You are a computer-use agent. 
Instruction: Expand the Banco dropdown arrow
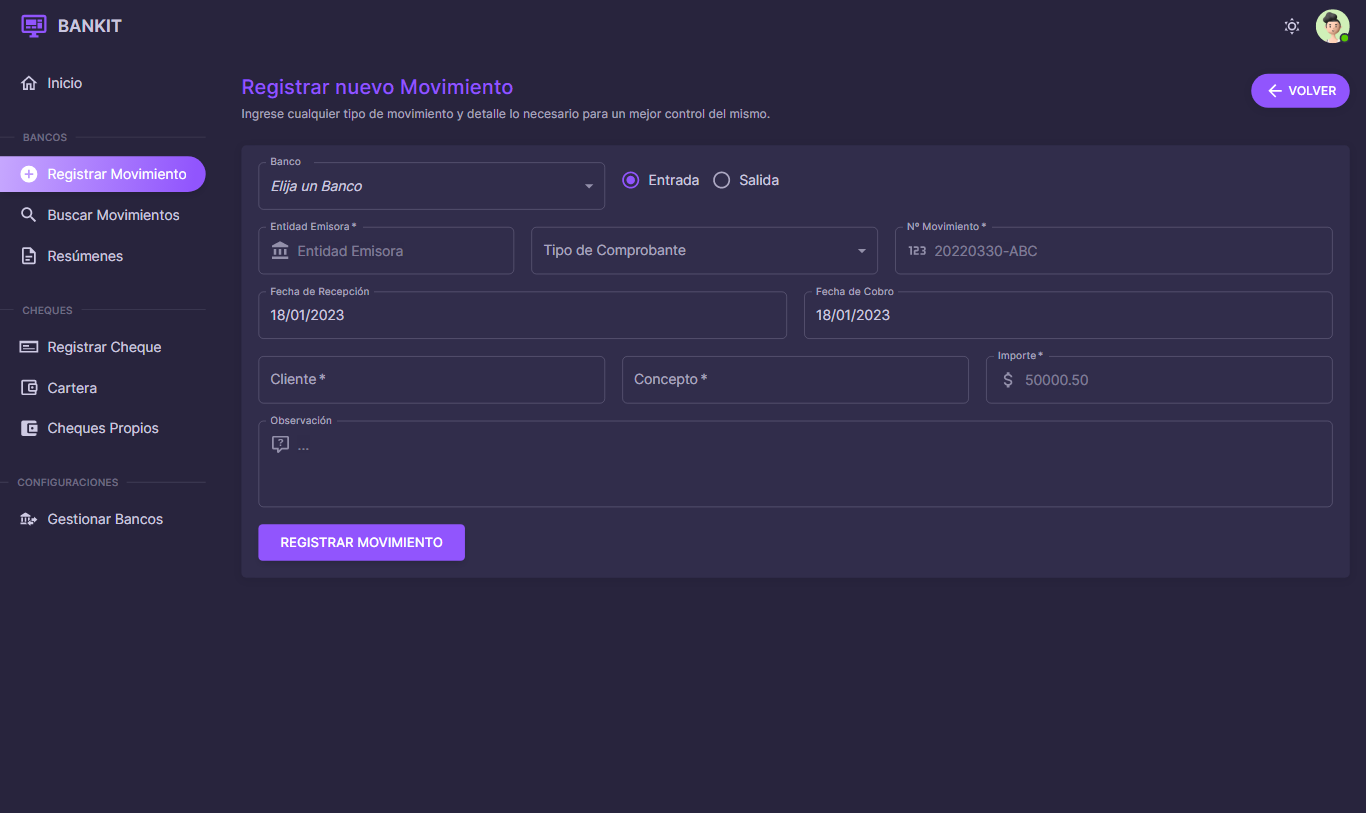tap(589, 187)
